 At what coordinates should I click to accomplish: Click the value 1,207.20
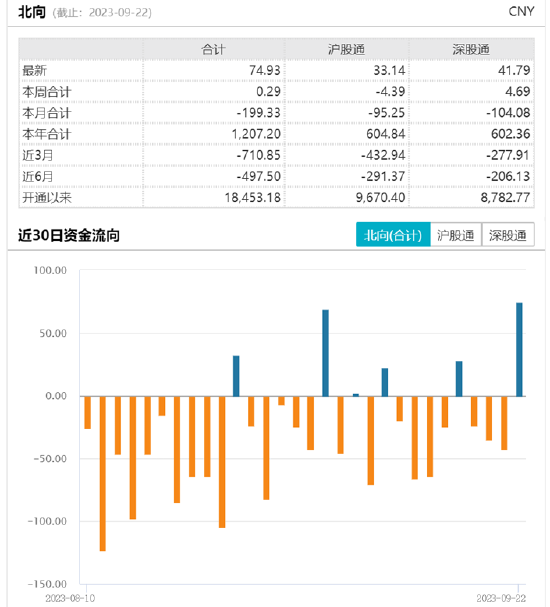[x=256, y=134]
